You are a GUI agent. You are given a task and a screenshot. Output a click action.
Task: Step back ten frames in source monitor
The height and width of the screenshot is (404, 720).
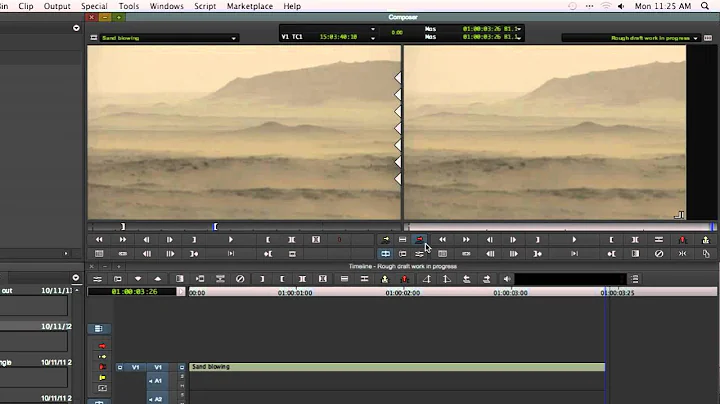pos(146,253)
